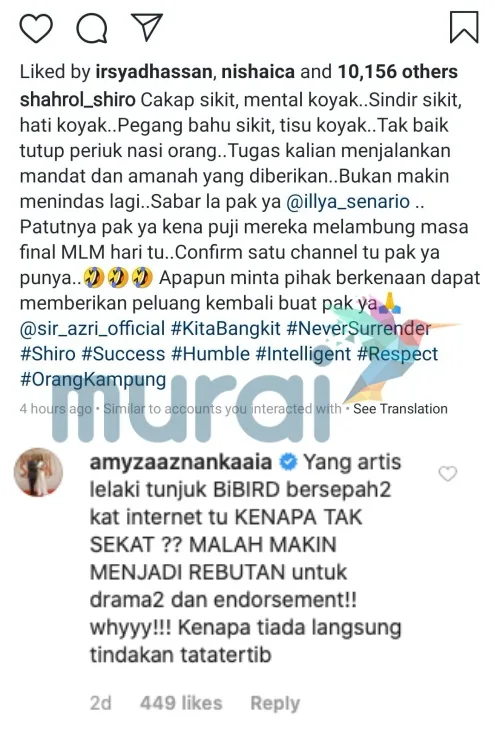
Task: Save post using the bookmark icon
Action: [464, 27]
